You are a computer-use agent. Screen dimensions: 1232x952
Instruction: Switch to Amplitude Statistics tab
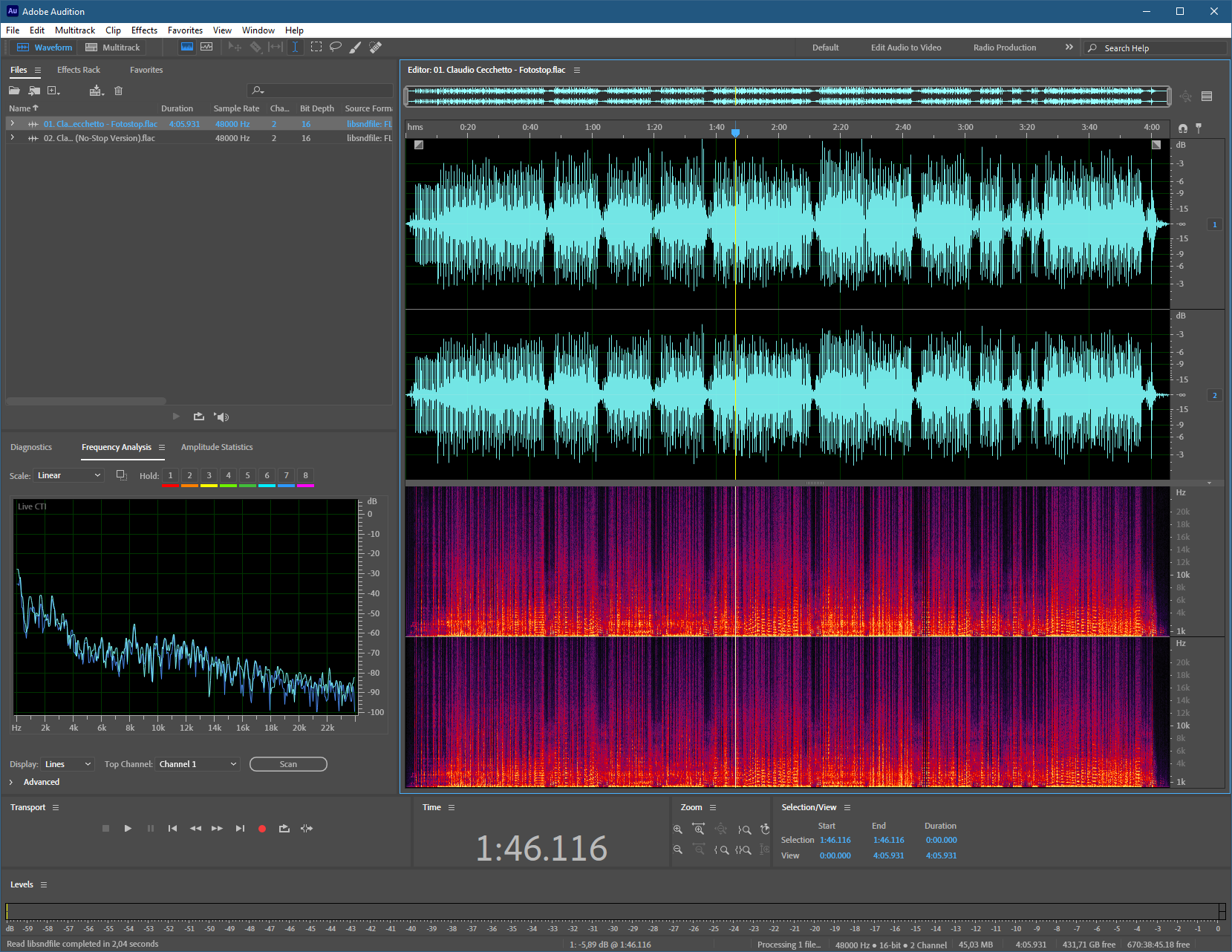(217, 447)
